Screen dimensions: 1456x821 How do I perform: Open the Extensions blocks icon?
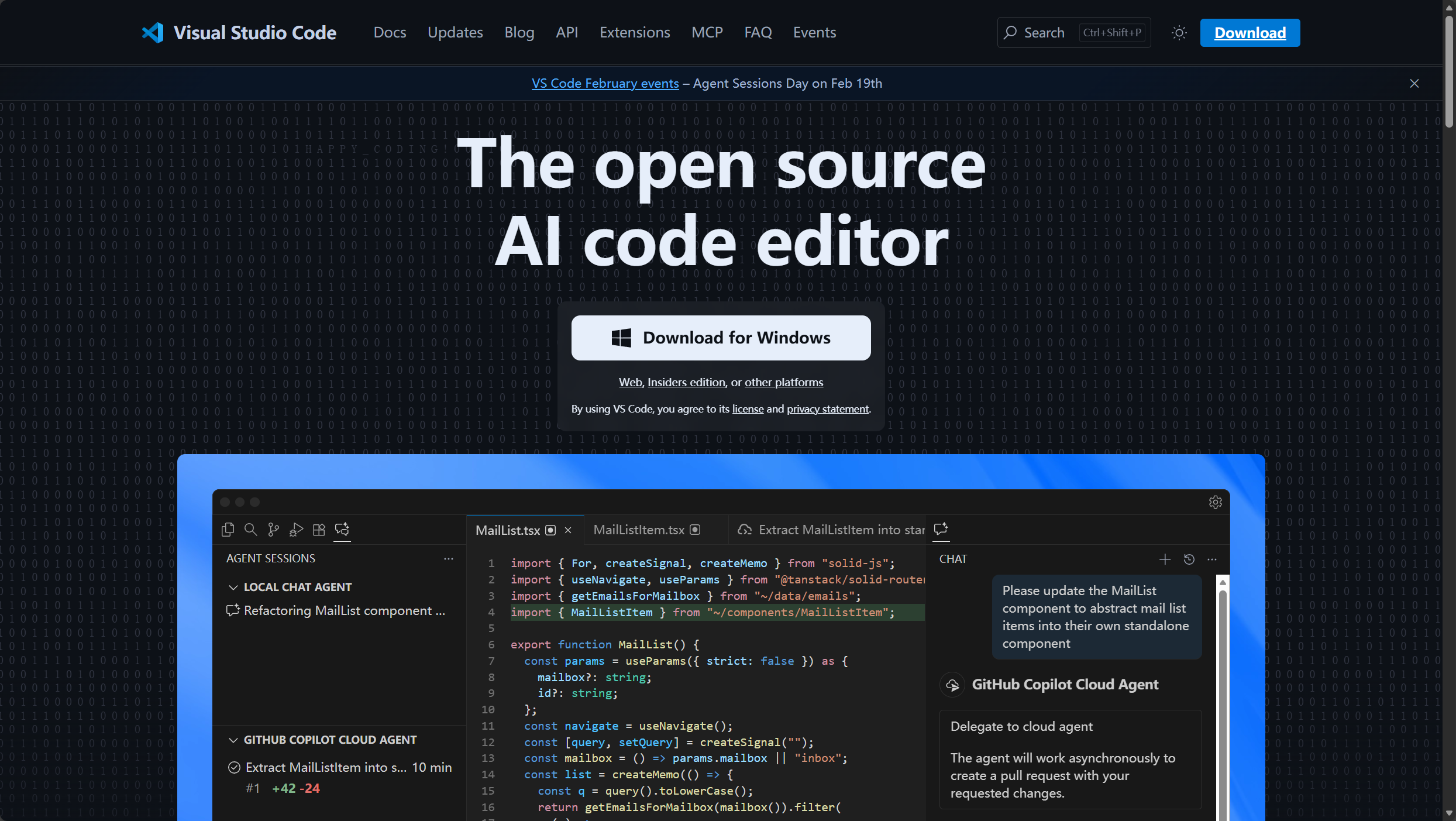click(319, 530)
